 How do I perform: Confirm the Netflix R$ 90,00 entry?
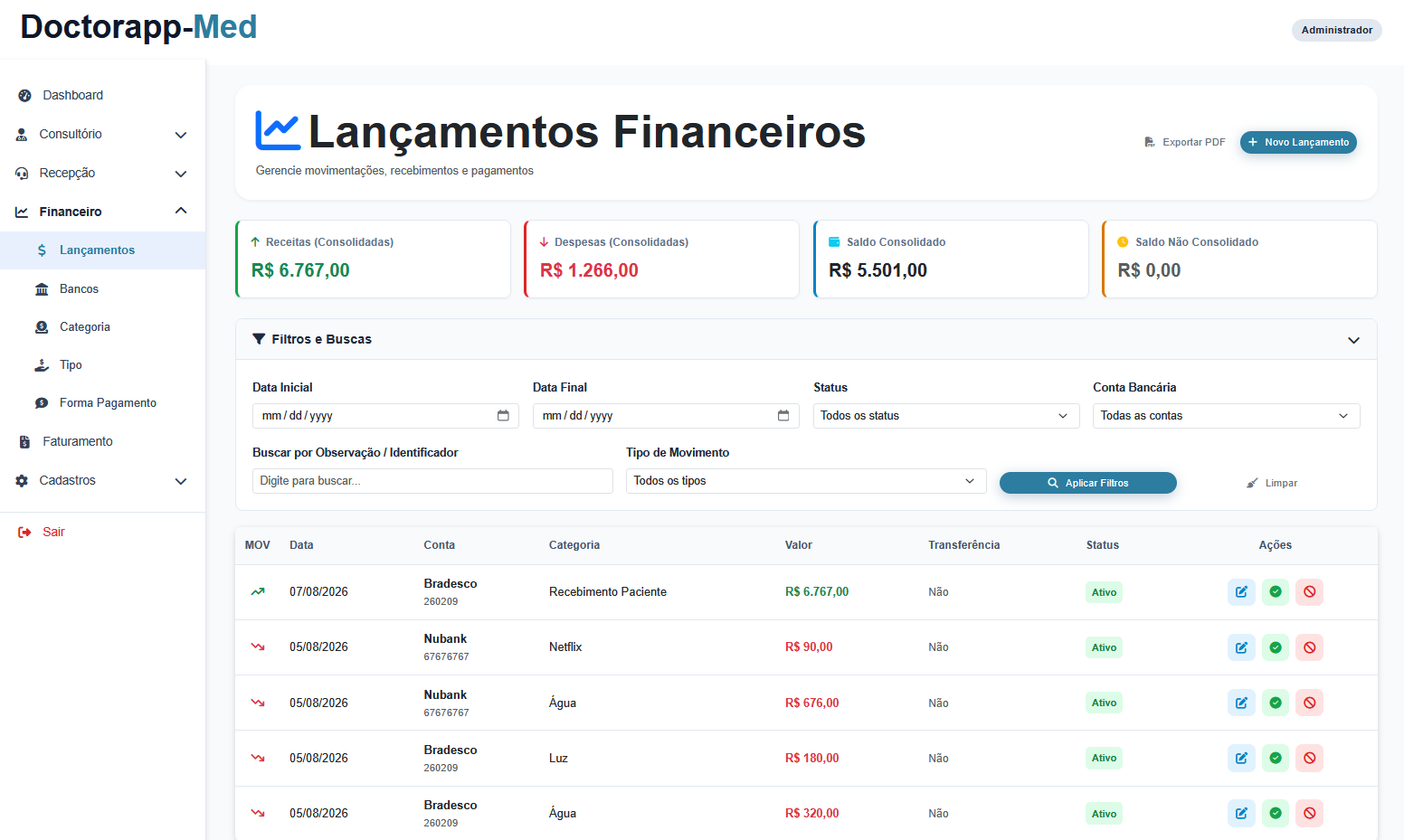coord(1276,647)
